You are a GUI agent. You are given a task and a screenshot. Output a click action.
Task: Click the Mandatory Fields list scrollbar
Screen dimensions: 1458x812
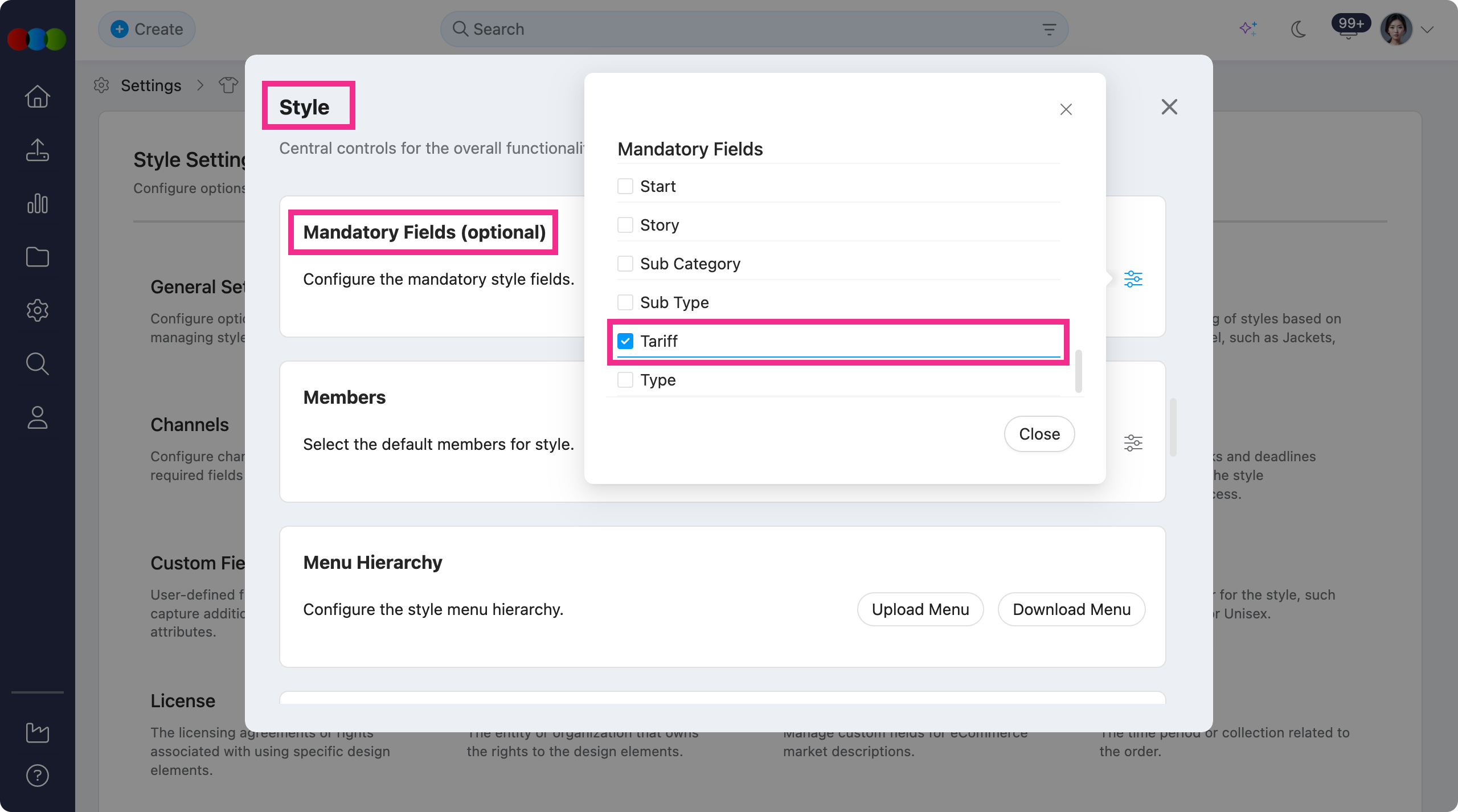pyautogui.click(x=1079, y=371)
